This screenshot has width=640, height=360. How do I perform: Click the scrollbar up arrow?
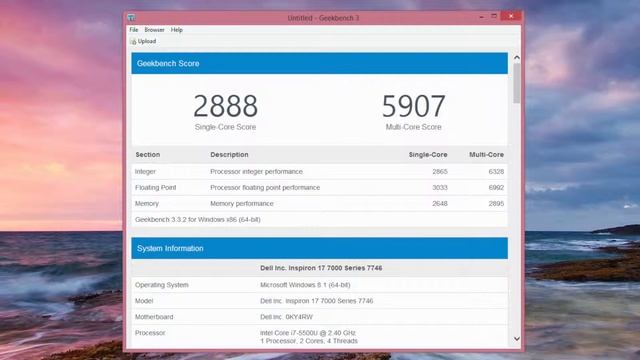point(517,58)
